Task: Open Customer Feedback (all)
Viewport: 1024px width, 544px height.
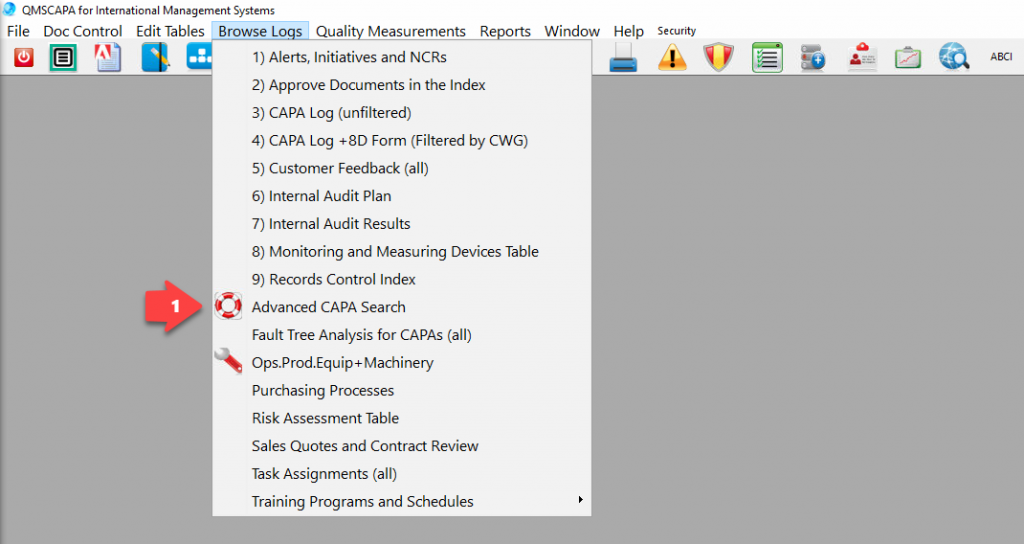Action: pyautogui.click(x=402, y=168)
